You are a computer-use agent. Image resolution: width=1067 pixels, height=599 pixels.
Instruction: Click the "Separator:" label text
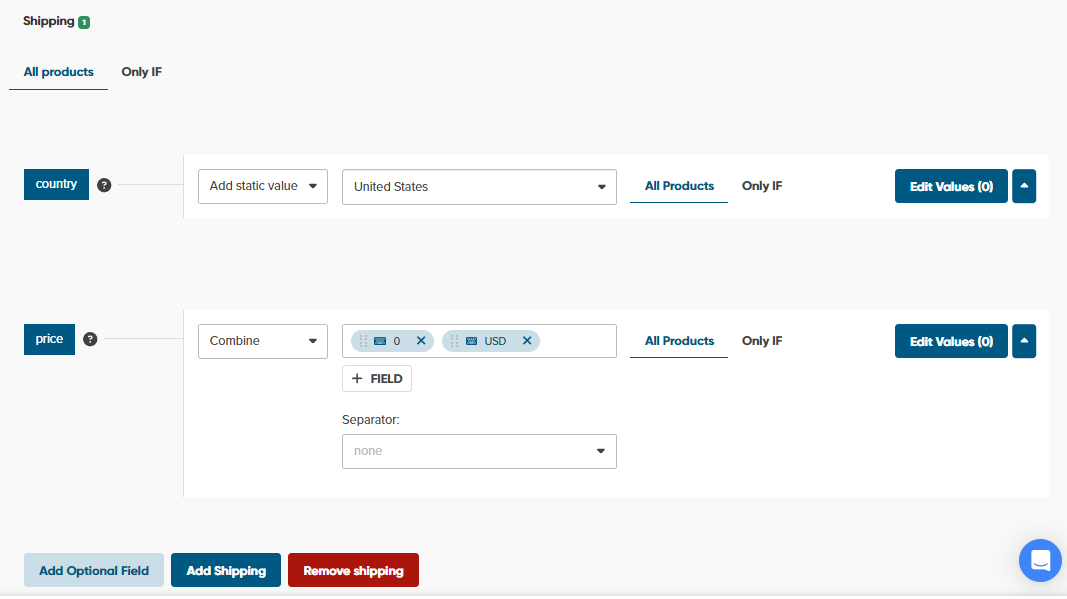point(371,420)
